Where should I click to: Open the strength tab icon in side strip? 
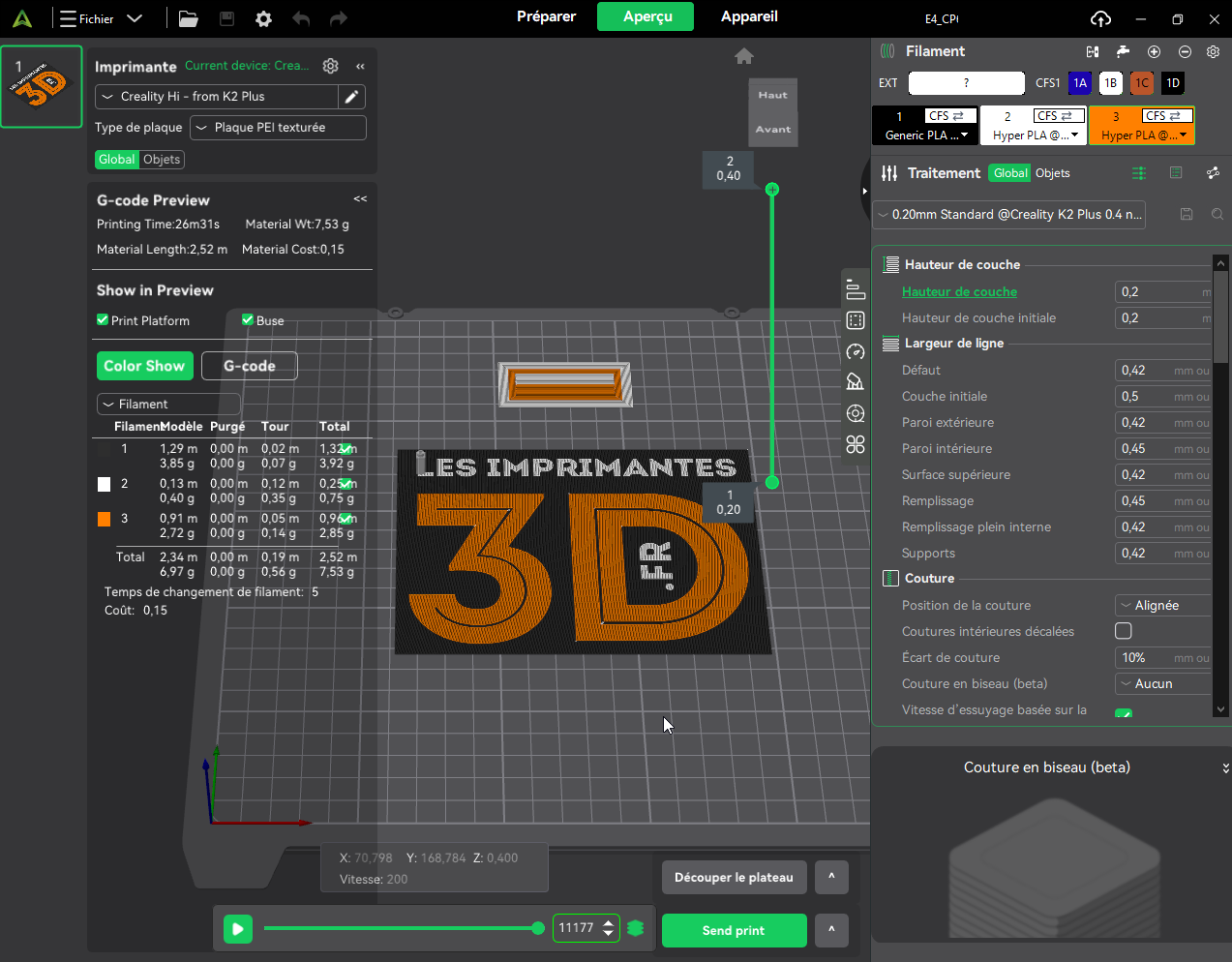coord(856,320)
